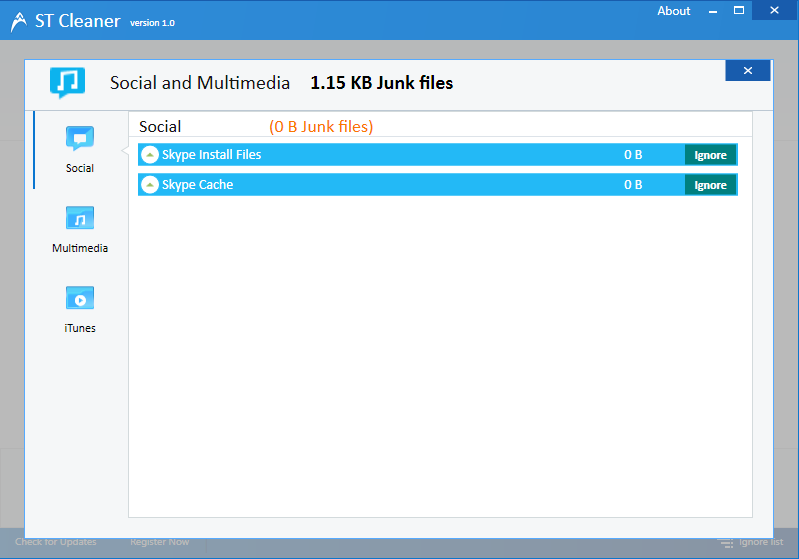This screenshot has height=559, width=799.
Task: Click the ST Cleaner logo in title bar
Action: (18, 21)
